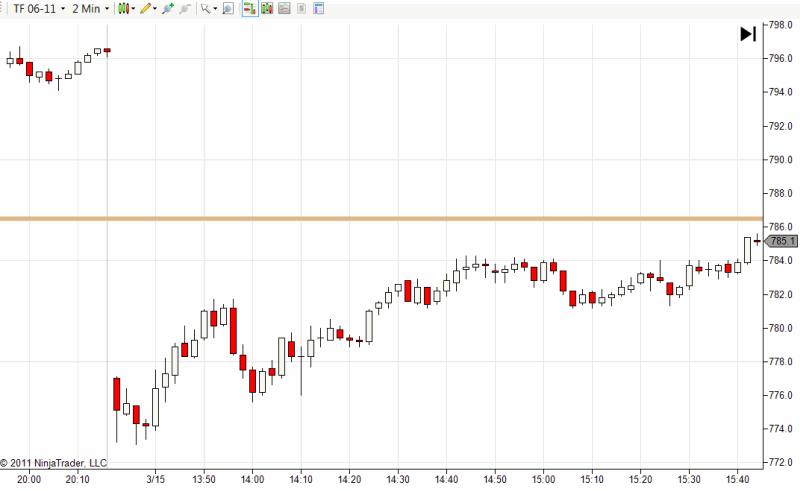Click the 785.1 current price marker
This screenshot has height=491, width=800.
(x=781, y=241)
